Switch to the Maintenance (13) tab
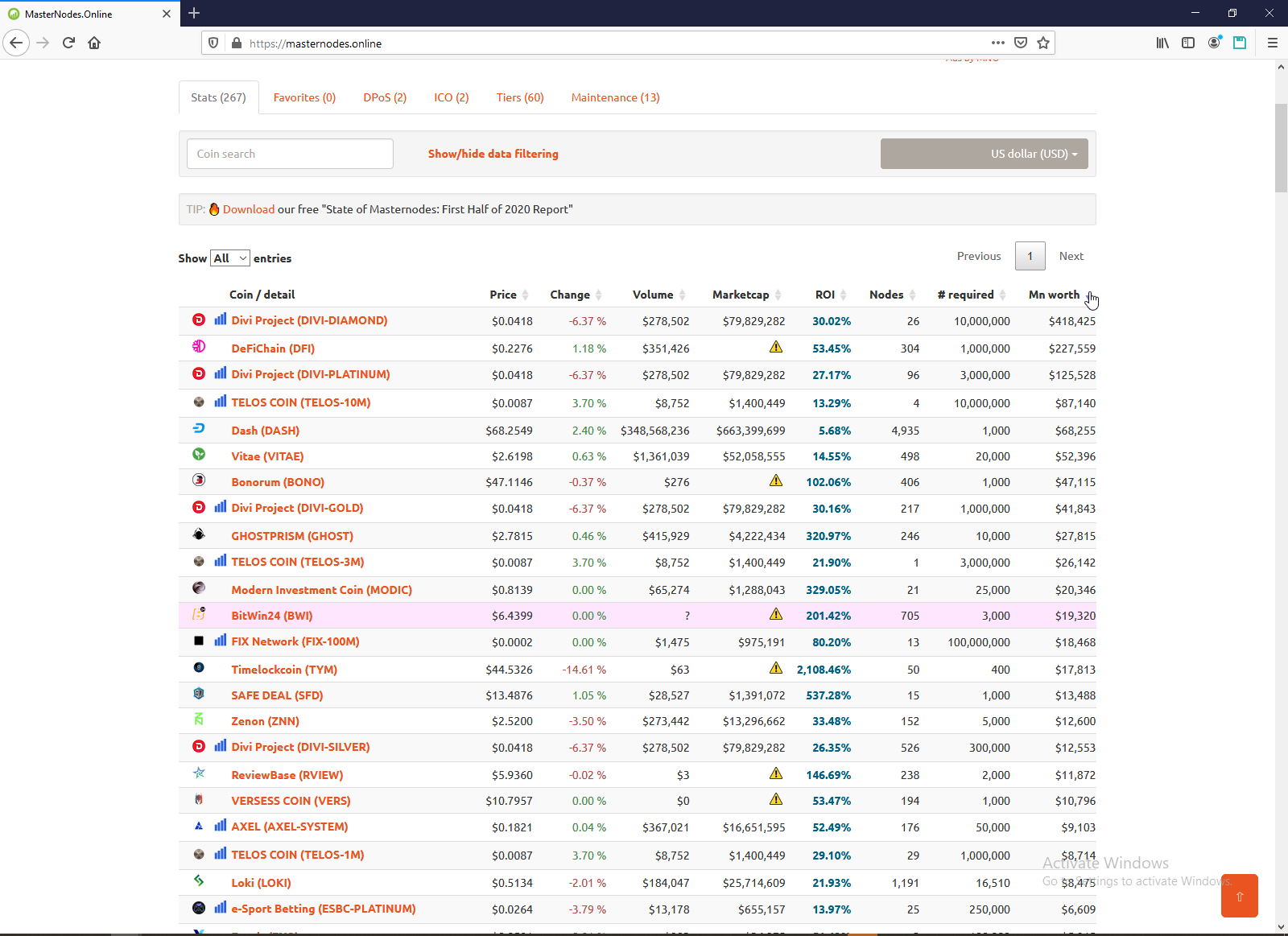This screenshot has height=936, width=1288. tap(615, 97)
